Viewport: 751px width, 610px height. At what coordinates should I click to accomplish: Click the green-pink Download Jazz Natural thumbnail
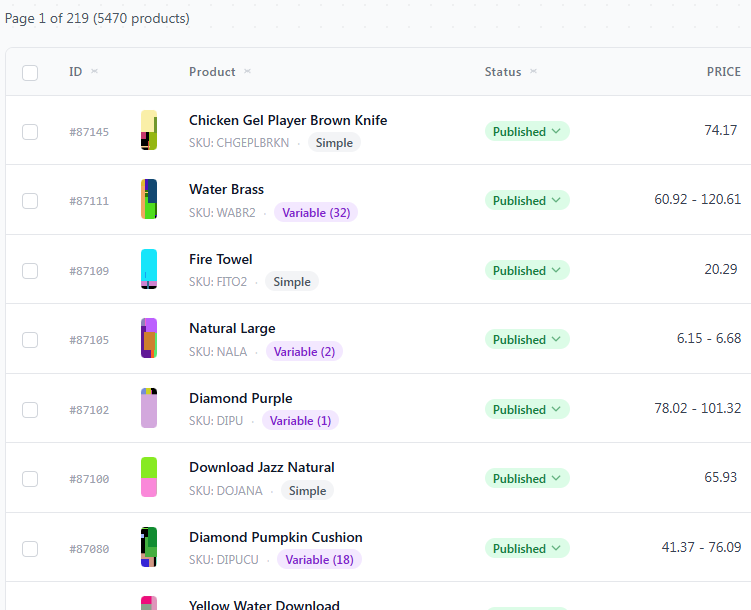point(149,477)
